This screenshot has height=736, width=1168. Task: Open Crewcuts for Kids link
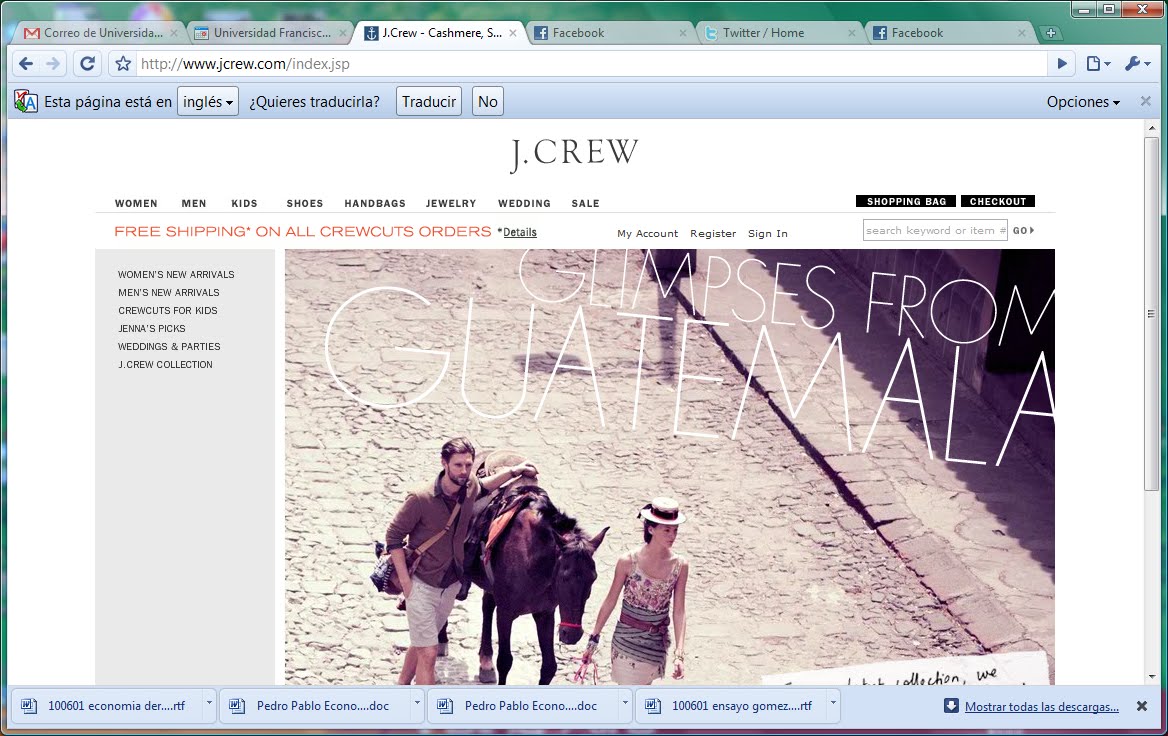pyautogui.click(x=168, y=311)
